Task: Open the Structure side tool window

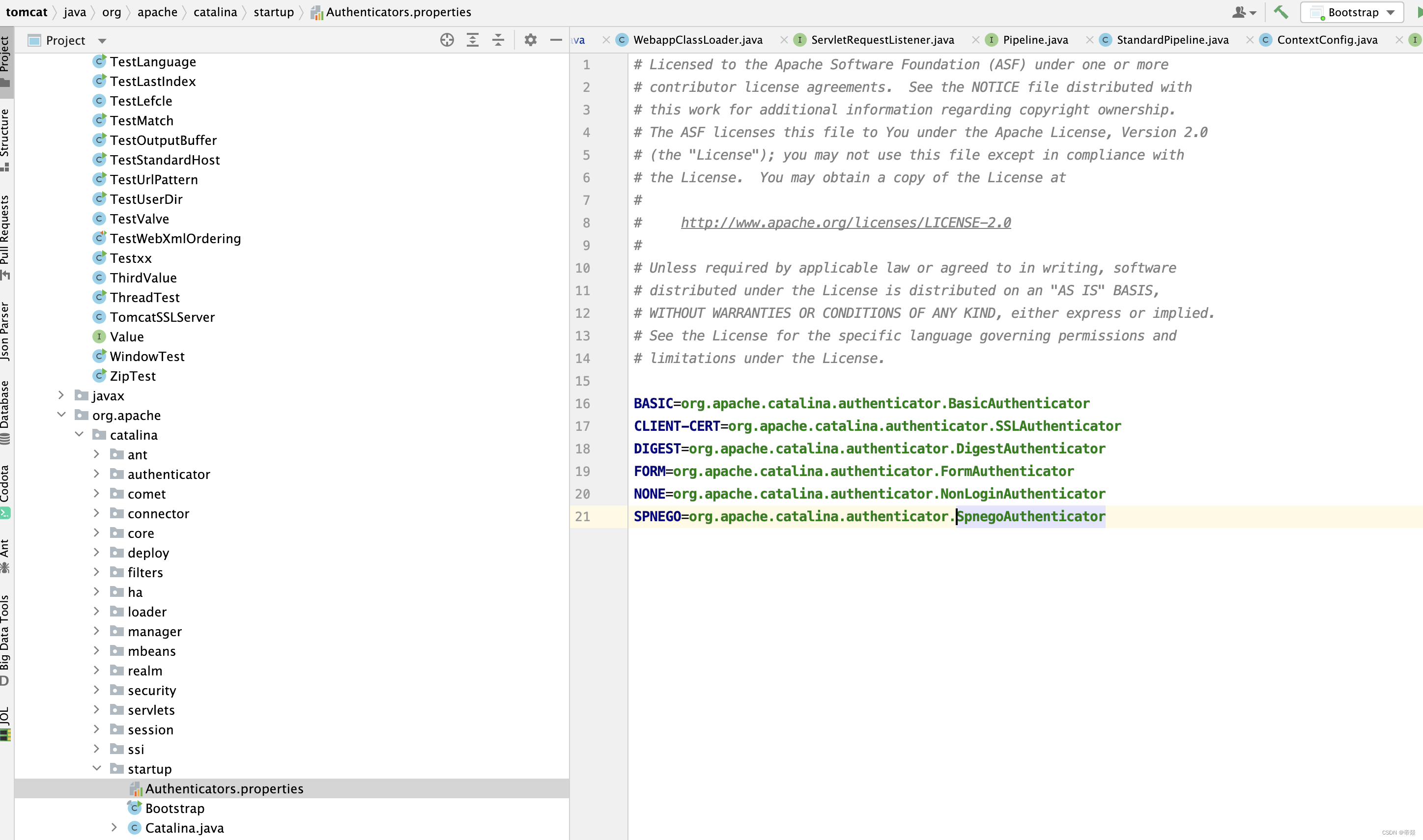Action: [x=6, y=140]
